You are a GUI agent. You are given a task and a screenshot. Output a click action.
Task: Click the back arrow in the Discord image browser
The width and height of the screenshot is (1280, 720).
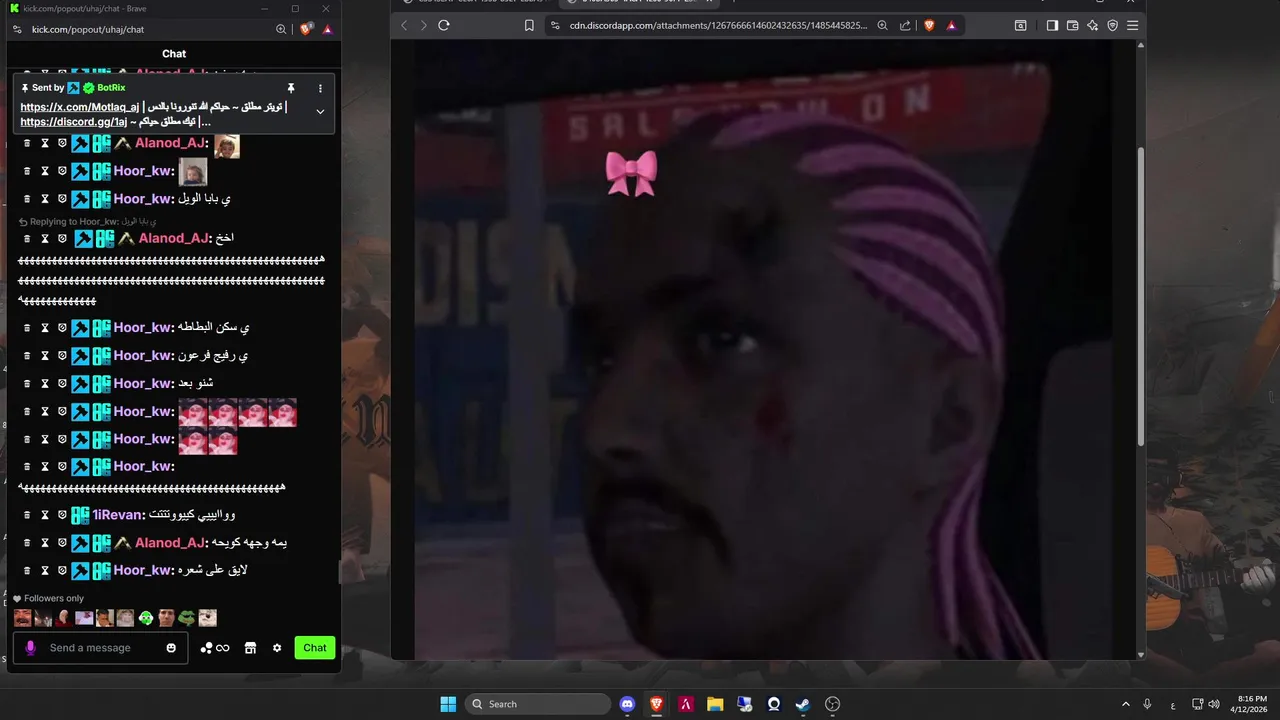click(404, 25)
